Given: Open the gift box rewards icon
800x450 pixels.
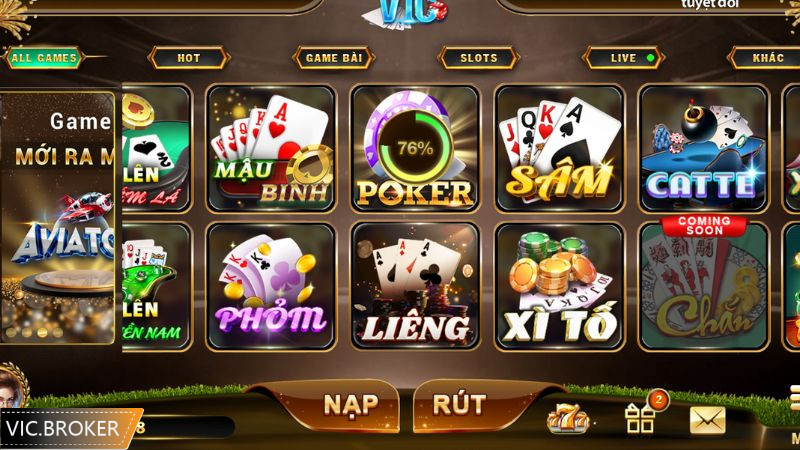Looking at the screenshot, I should coord(641,418).
